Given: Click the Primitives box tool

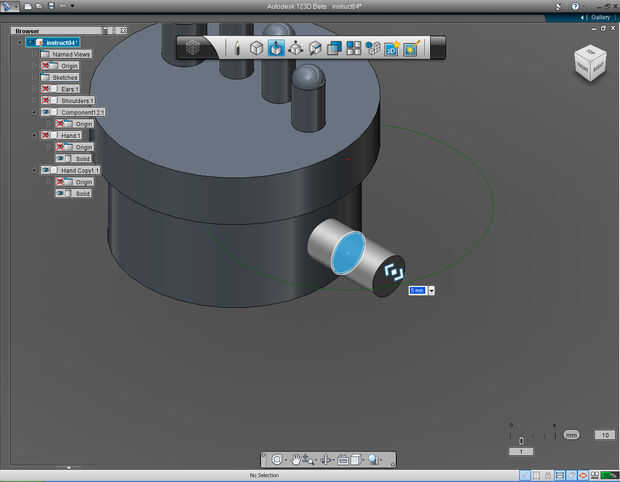Looking at the screenshot, I should pyautogui.click(x=257, y=47).
